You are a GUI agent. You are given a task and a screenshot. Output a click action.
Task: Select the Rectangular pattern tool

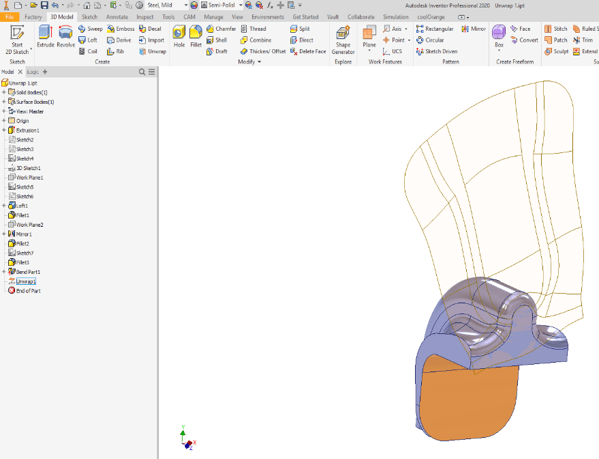[435, 29]
